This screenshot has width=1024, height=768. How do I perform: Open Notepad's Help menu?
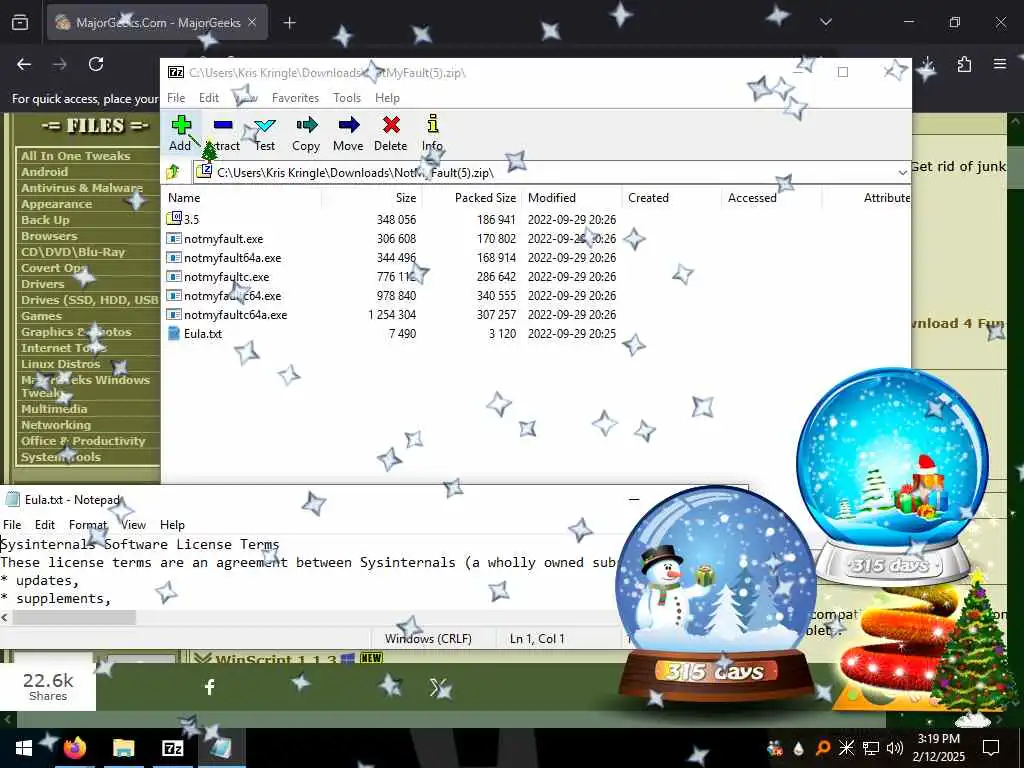click(x=172, y=525)
